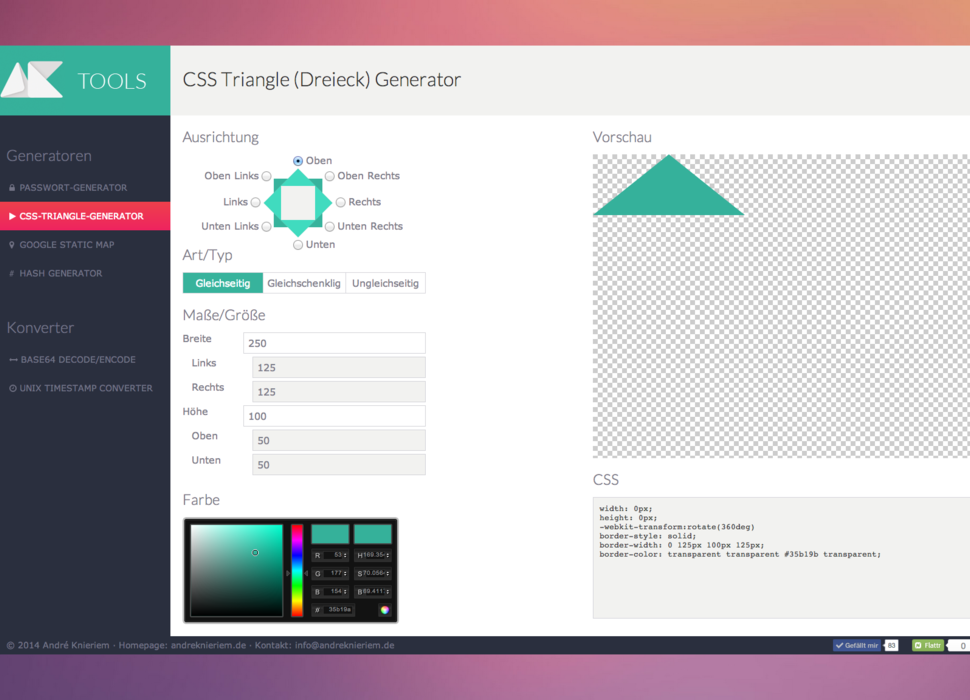The image size is (970, 700).
Task: Switch to the Ungleichseitig triangle type
Action: (x=385, y=283)
